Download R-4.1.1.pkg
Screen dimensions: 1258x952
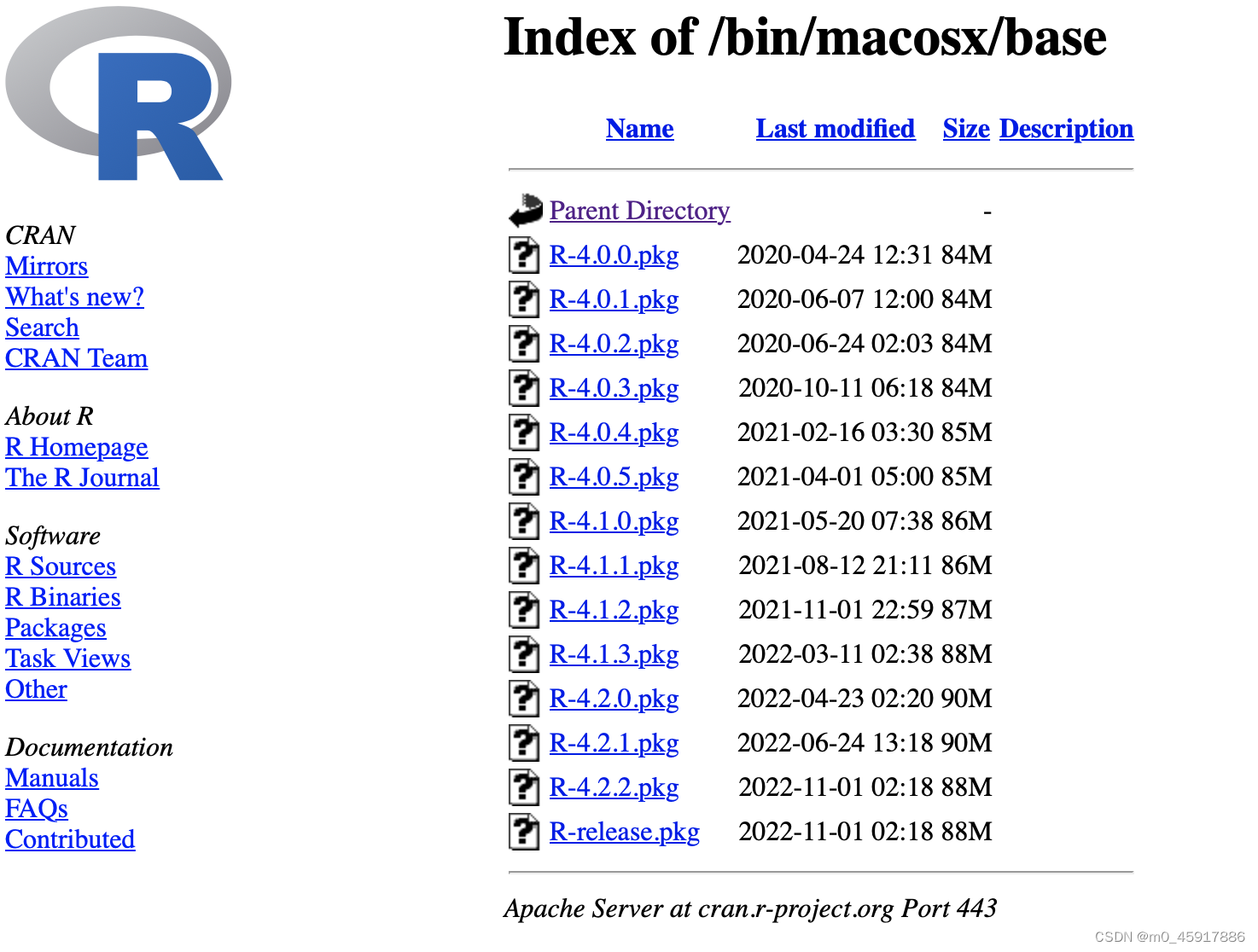(x=614, y=566)
